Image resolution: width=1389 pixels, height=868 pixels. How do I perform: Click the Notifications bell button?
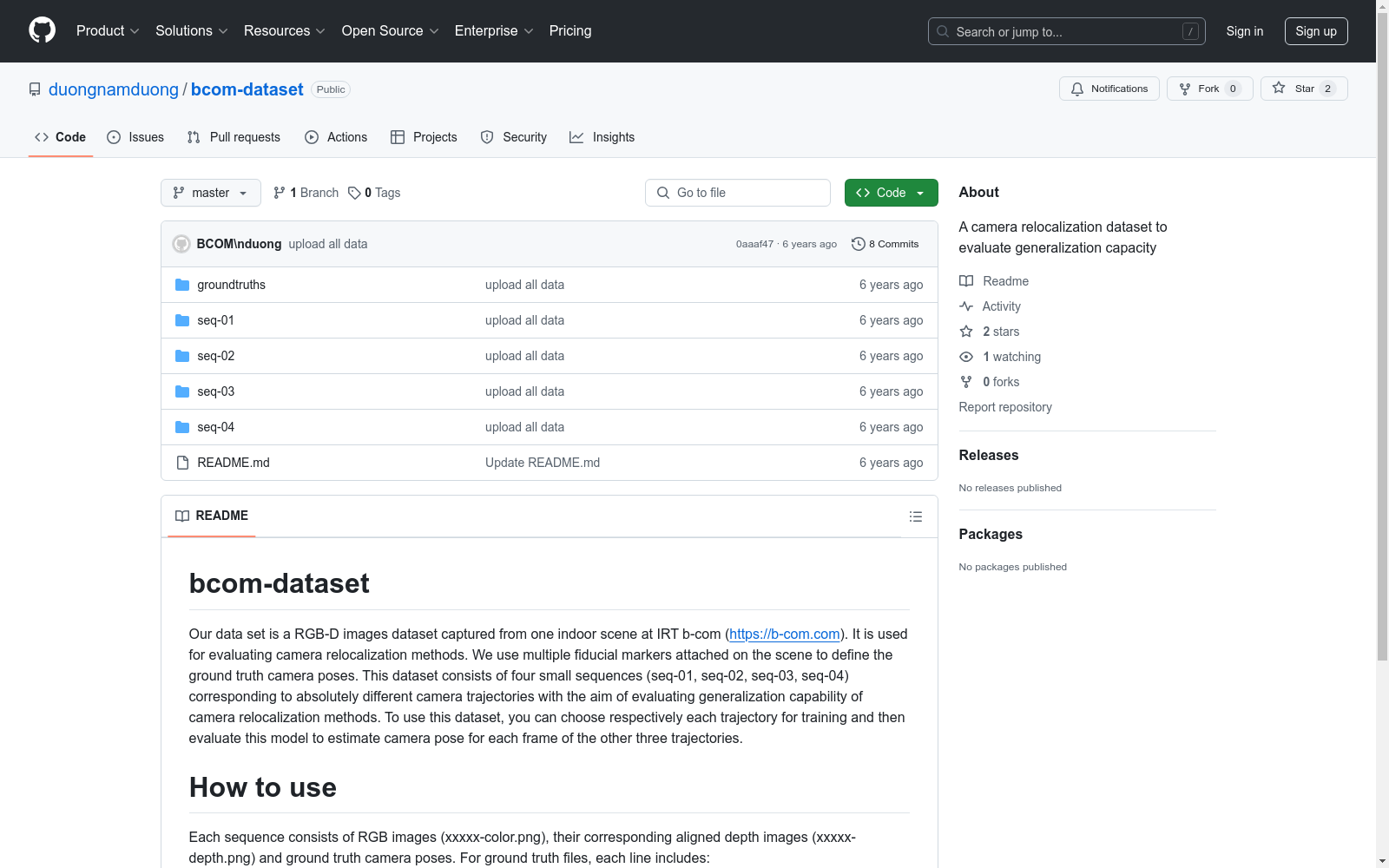pos(1109,89)
